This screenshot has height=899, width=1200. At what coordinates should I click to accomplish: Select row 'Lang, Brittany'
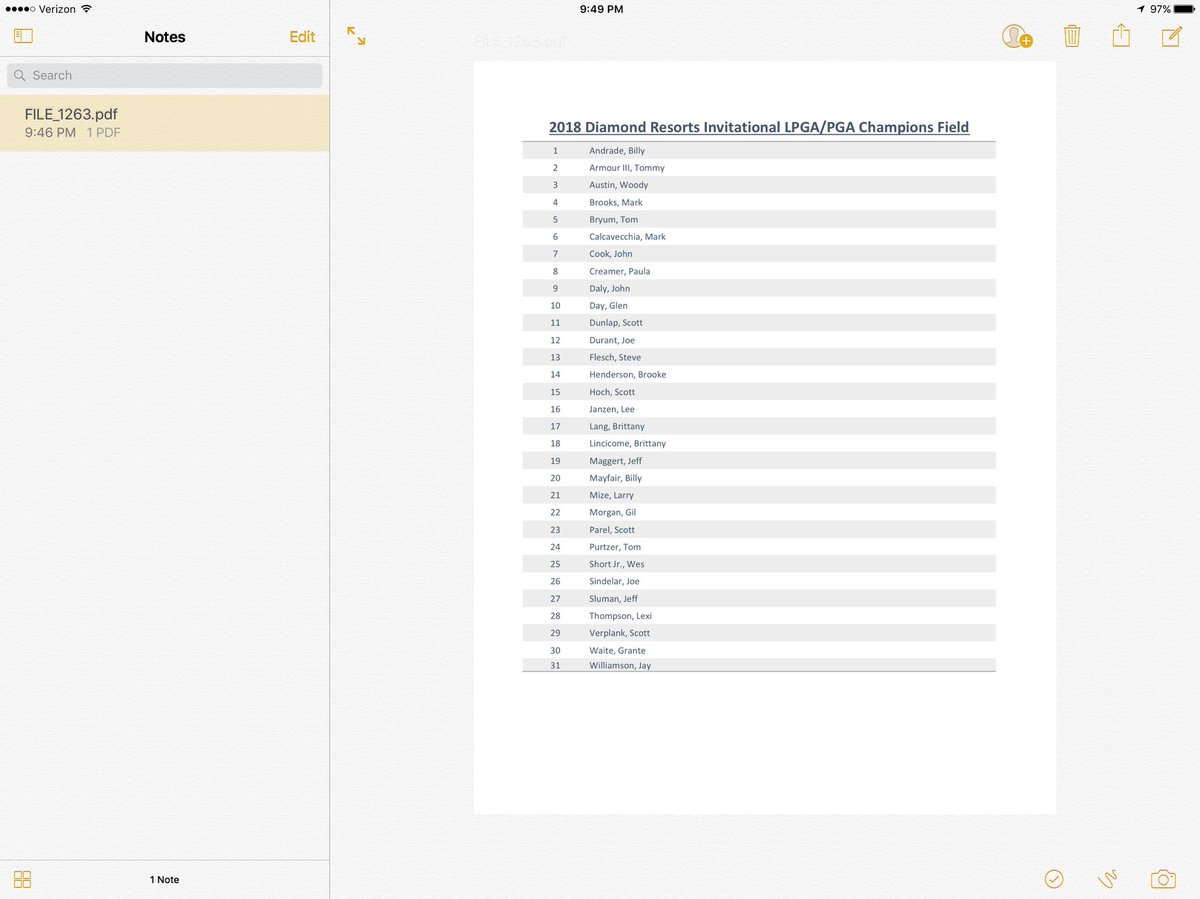pos(759,426)
